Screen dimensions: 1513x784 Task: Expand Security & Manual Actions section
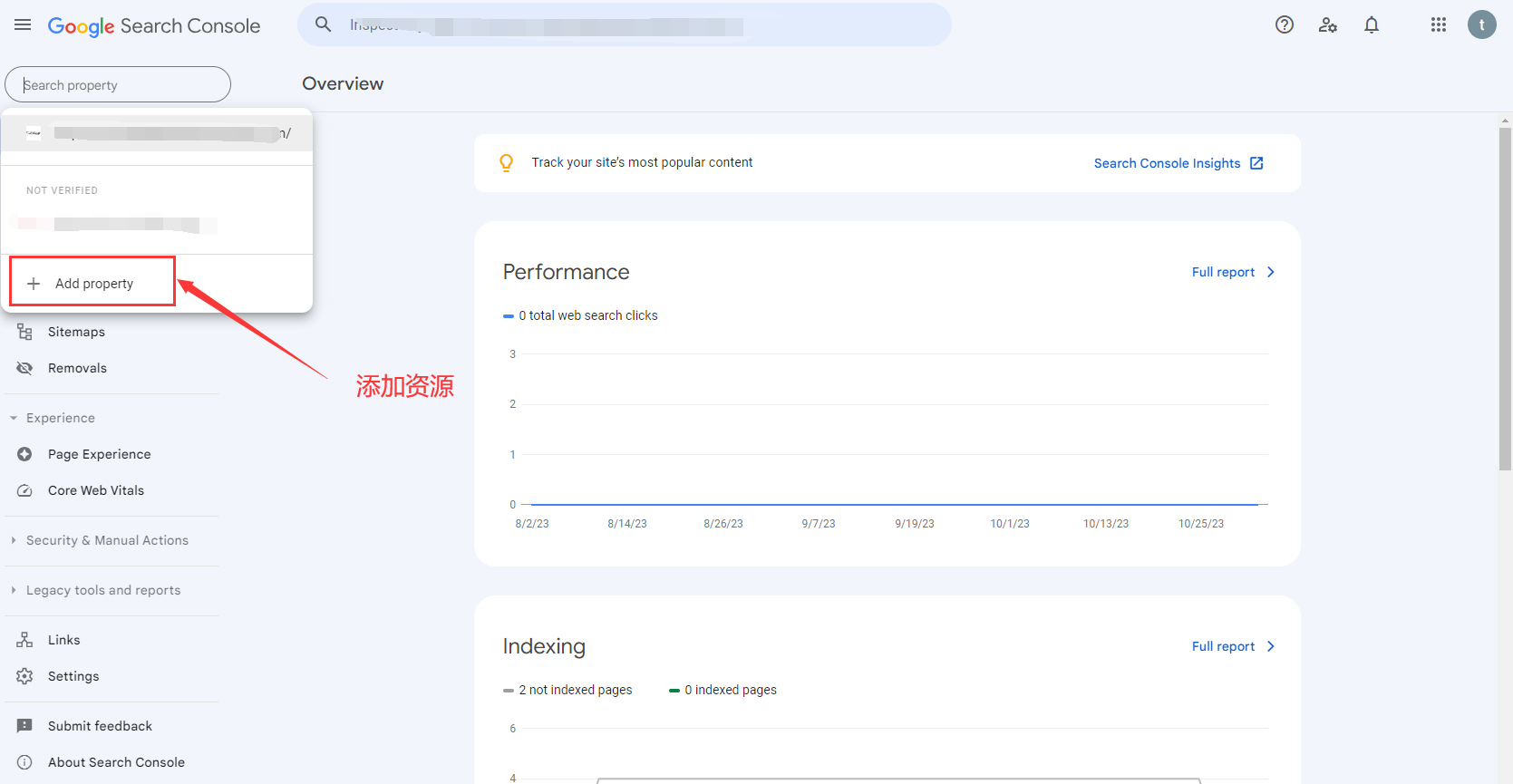point(107,540)
